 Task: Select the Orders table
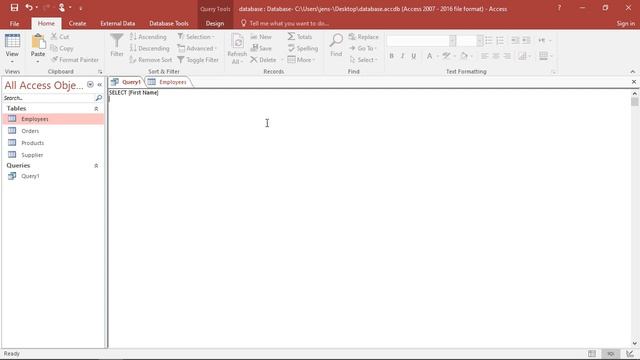53,131
